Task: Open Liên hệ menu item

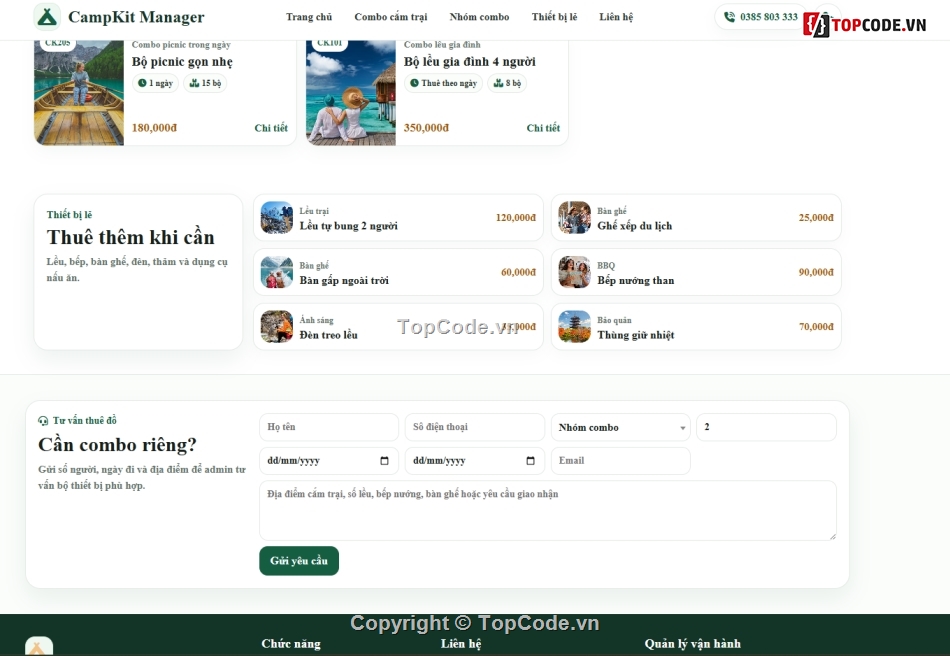Action: (616, 17)
